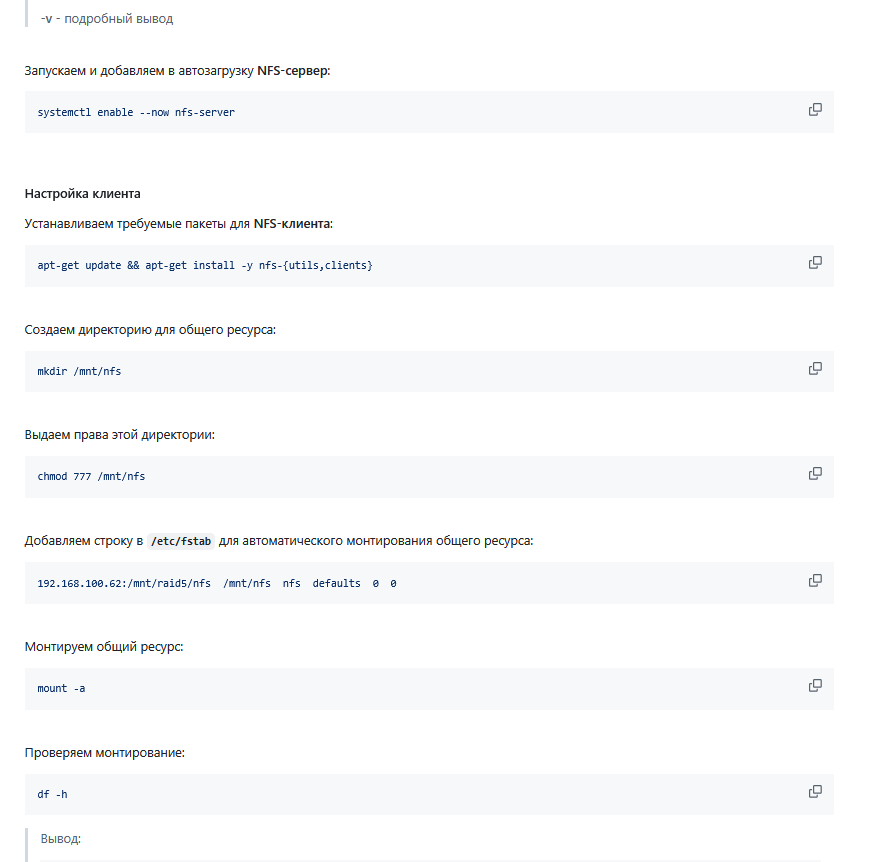Viewport: 881px width, 862px height.
Task: Copy the chmod 777 command
Action: pyautogui.click(x=815, y=474)
